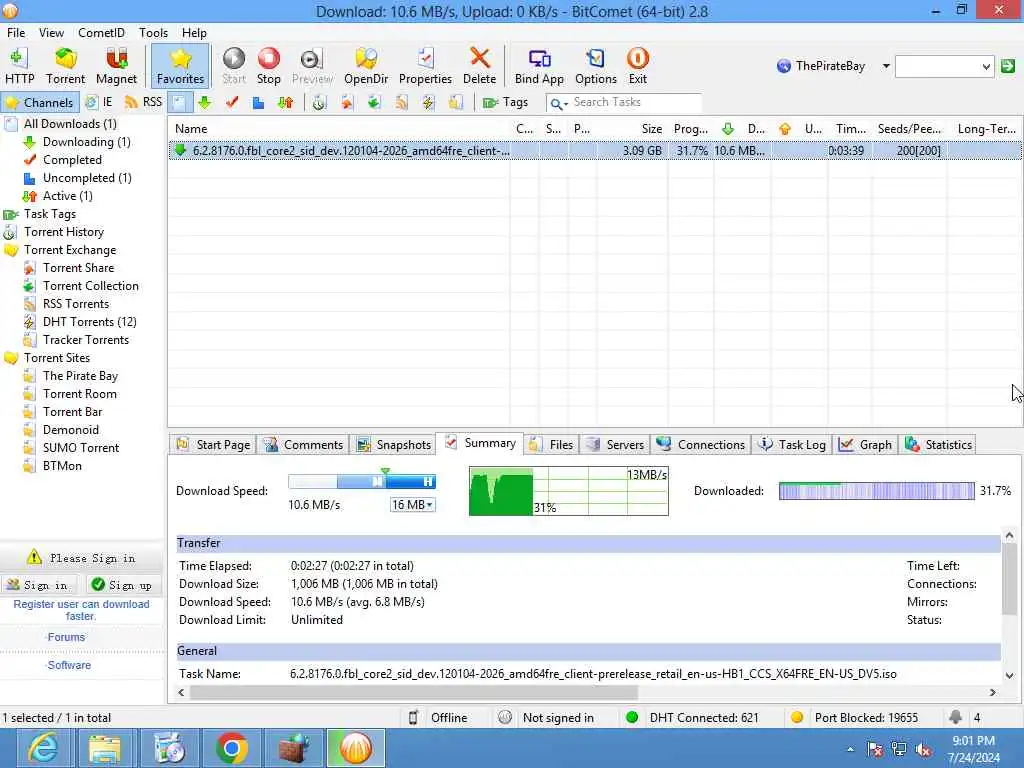Switch to the Snapshots tab

click(394, 445)
